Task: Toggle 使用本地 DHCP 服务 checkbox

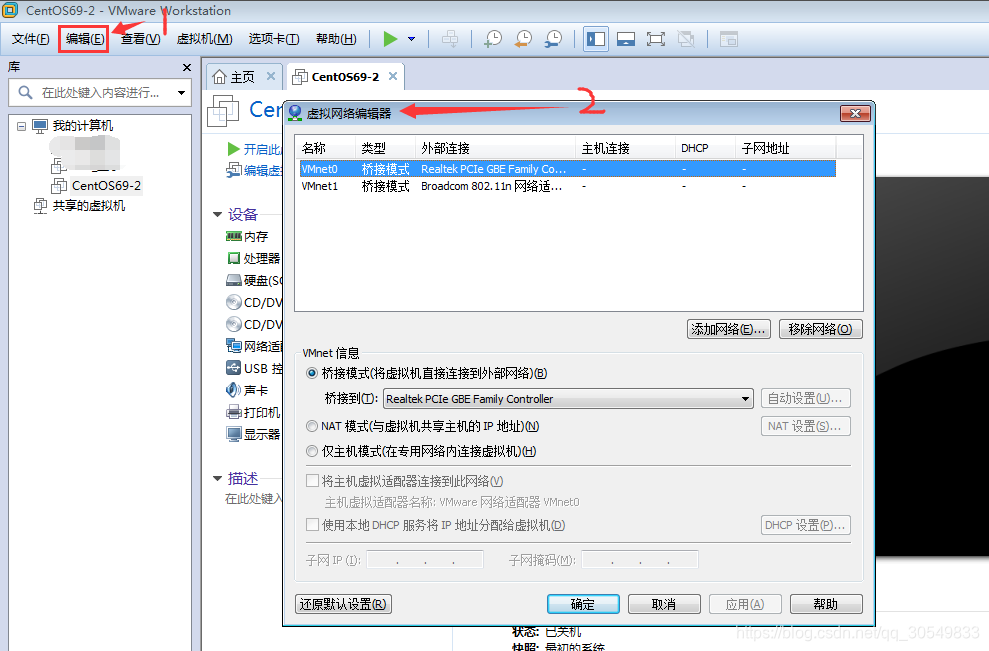Action: (312, 525)
